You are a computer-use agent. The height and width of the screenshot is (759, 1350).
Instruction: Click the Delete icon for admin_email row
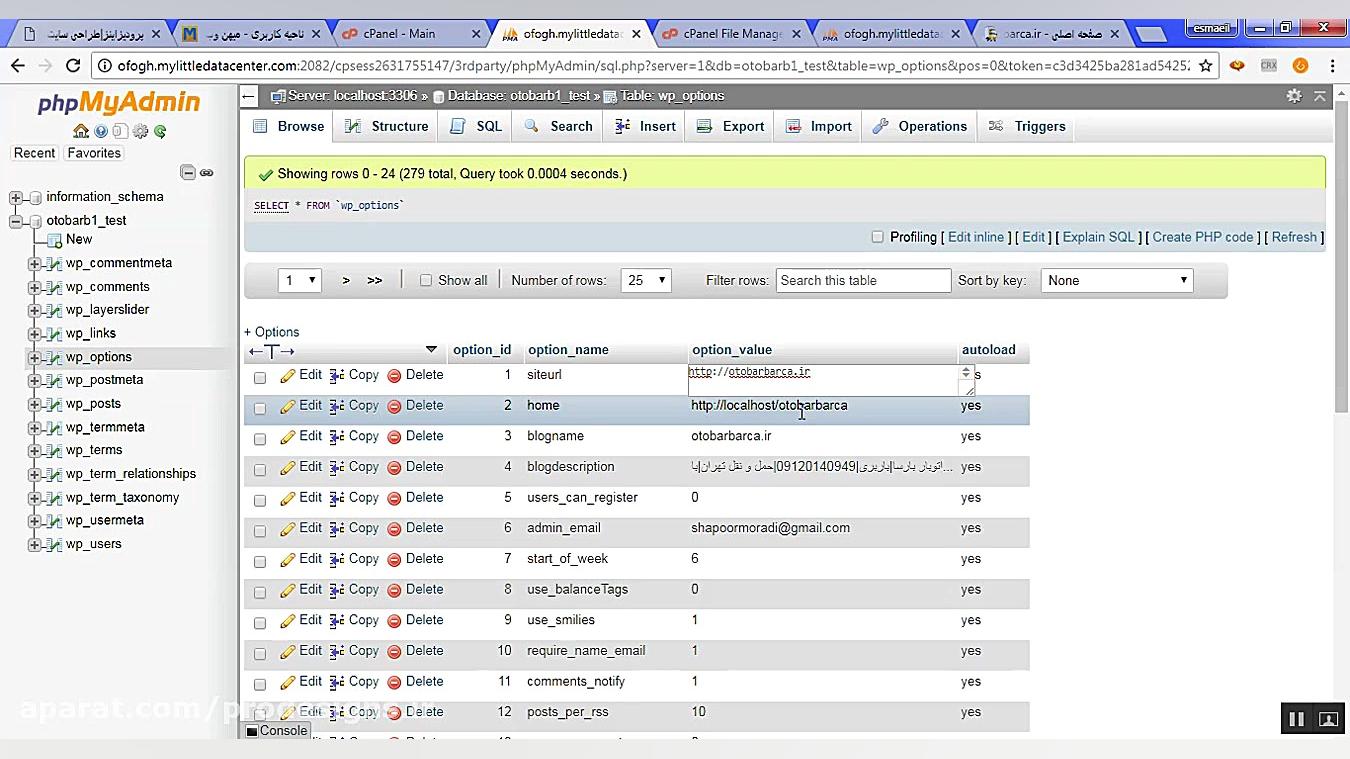coord(394,529)
